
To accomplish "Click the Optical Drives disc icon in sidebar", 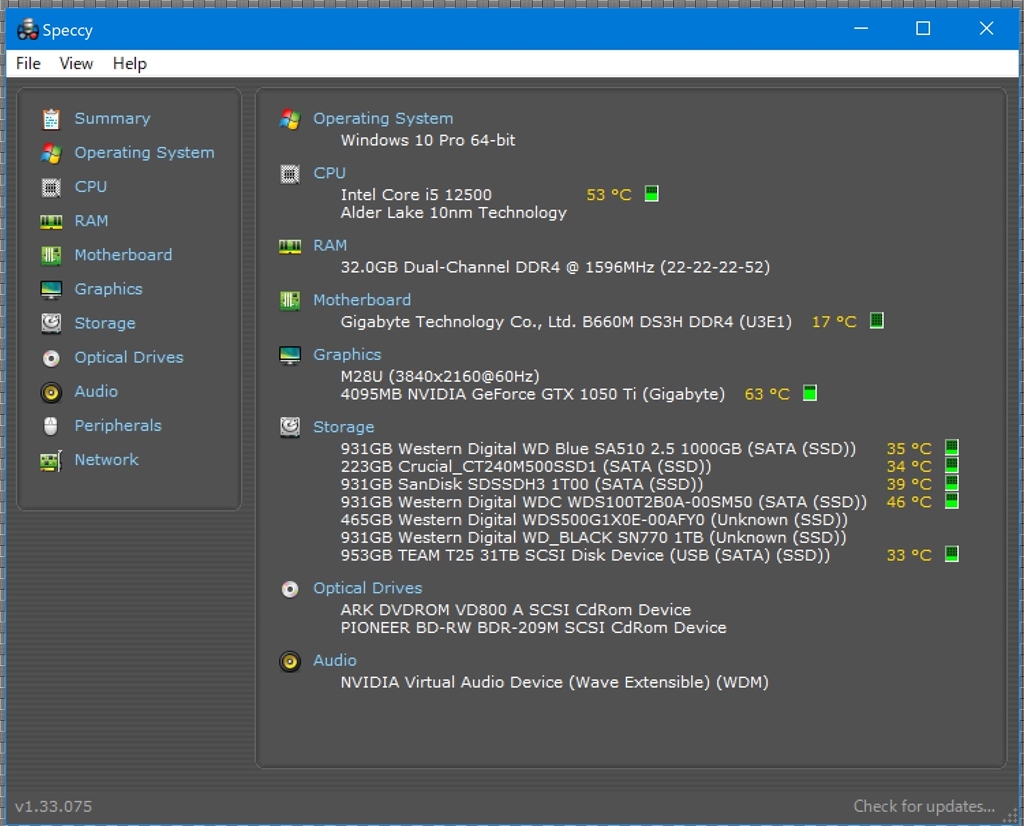I will click(51, 358).
